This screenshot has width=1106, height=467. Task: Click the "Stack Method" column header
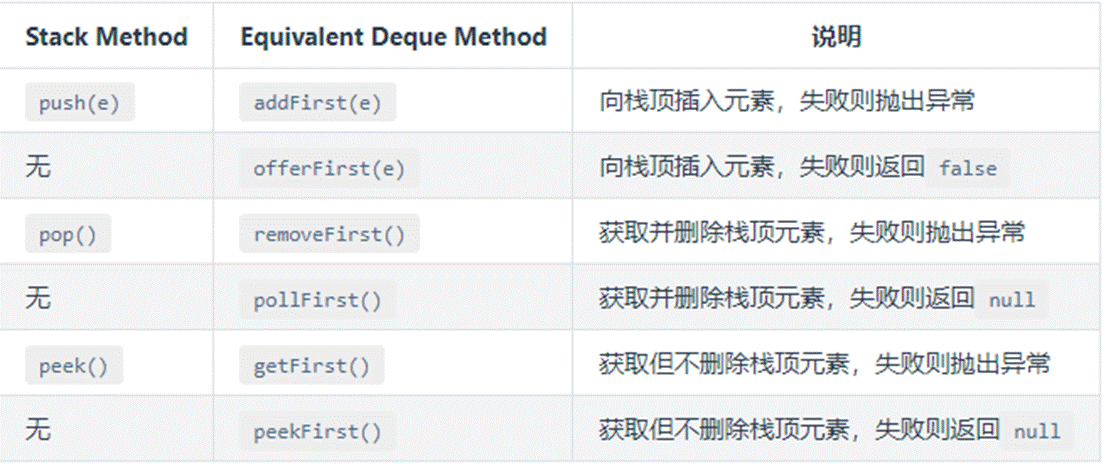click(x=106, y=38)
